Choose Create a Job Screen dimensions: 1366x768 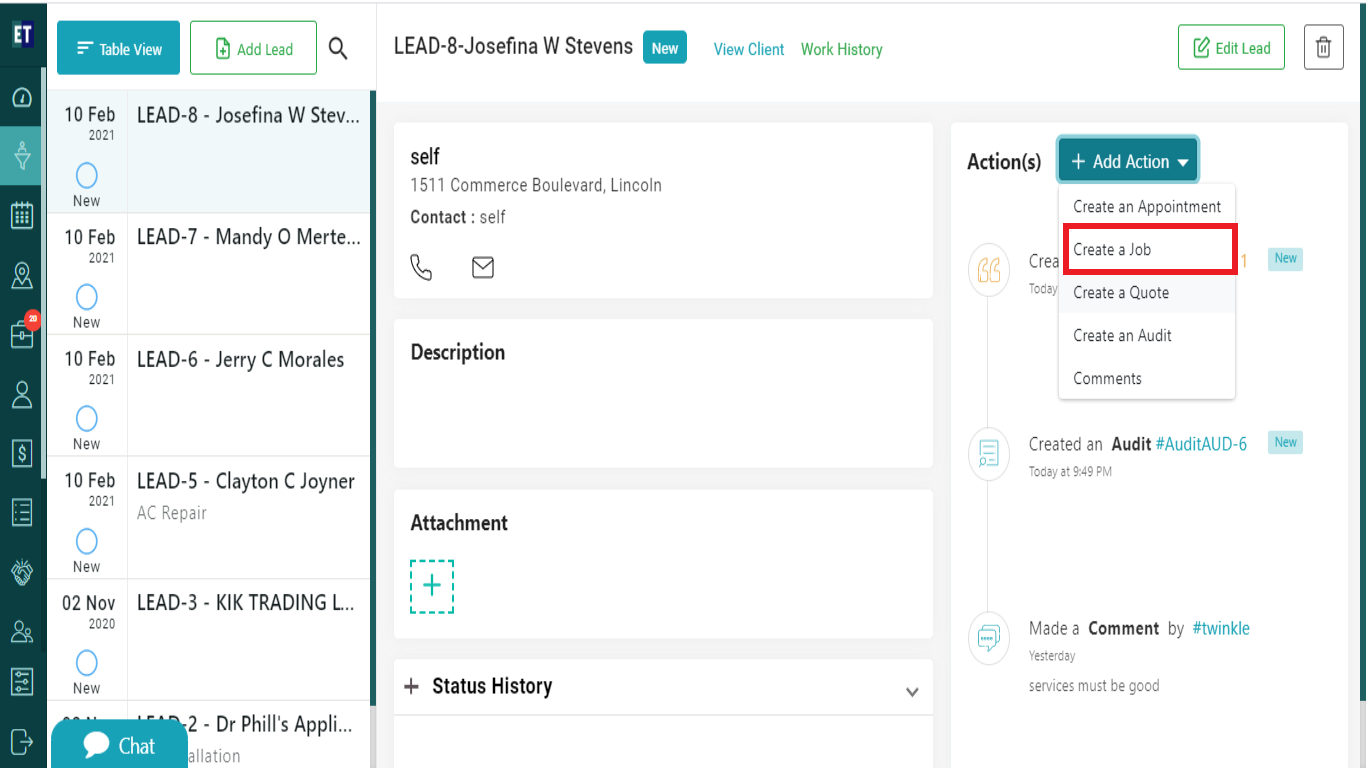pos(1147,249)
